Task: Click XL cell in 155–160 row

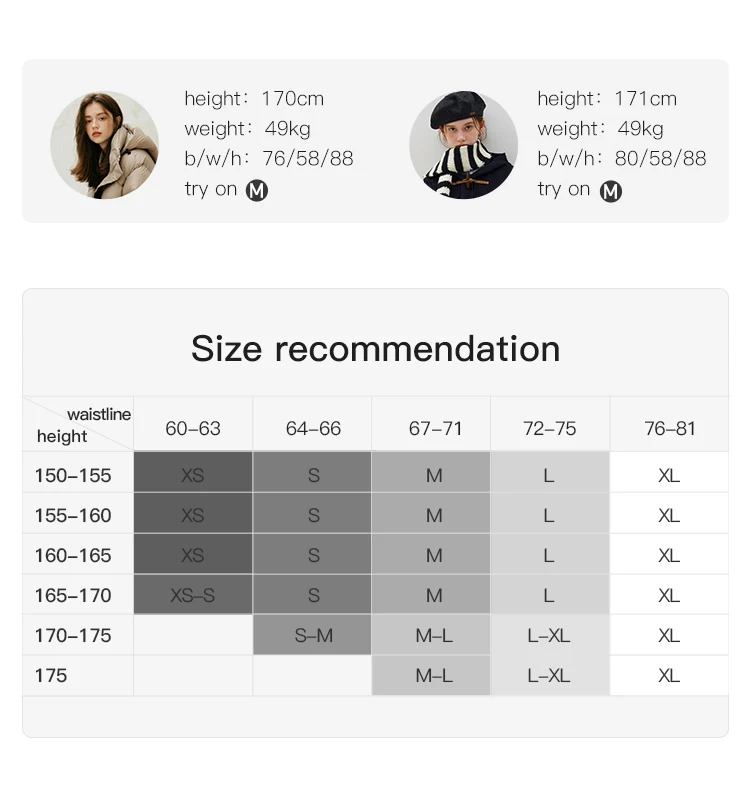Action: pos(669,514)
